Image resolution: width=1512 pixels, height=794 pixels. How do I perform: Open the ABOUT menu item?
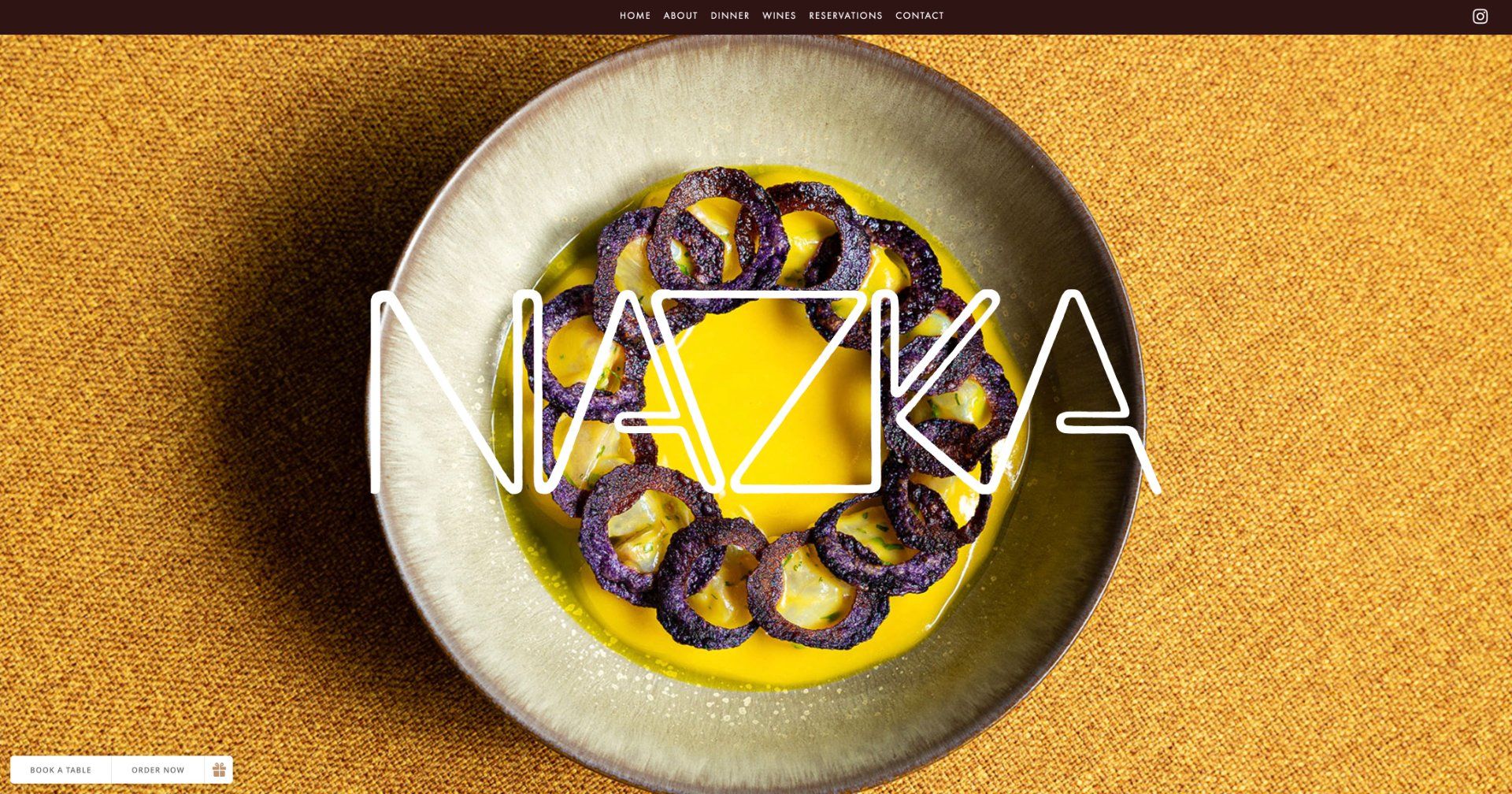click(x=680, y=16)
